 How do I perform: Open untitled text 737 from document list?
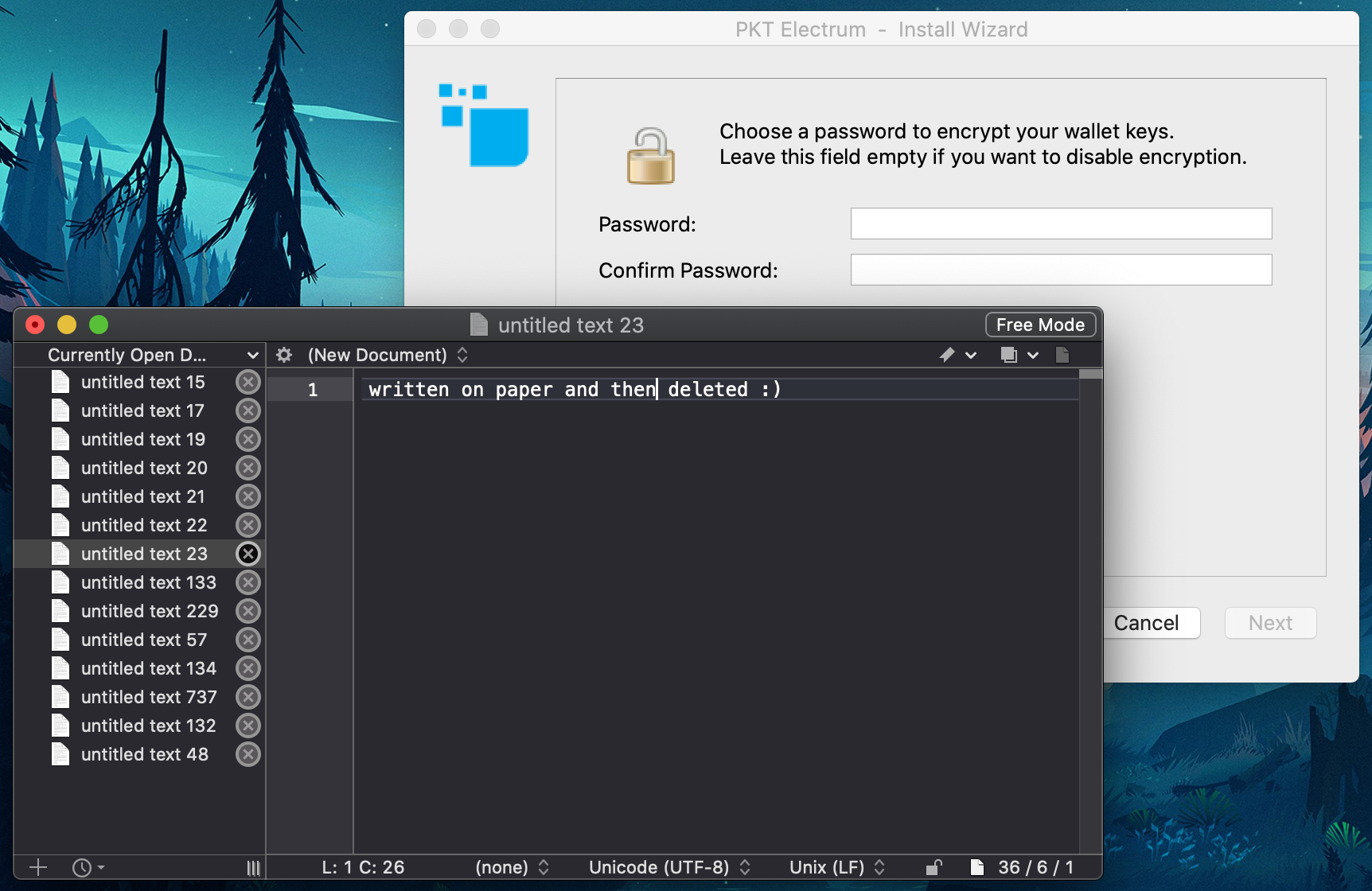tap(148, 697)
